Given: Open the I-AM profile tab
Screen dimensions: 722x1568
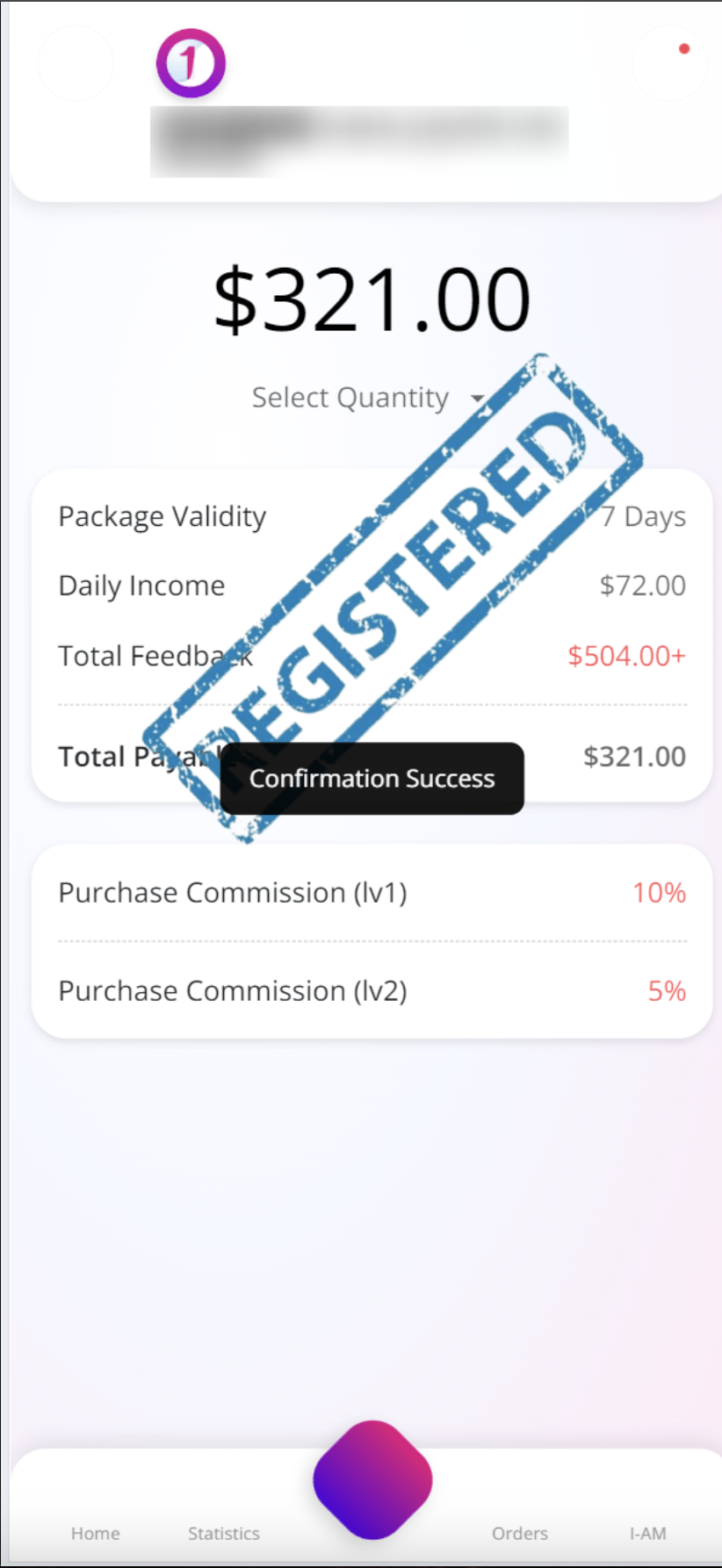Looking at the screenshot, I should (647, 1533).
